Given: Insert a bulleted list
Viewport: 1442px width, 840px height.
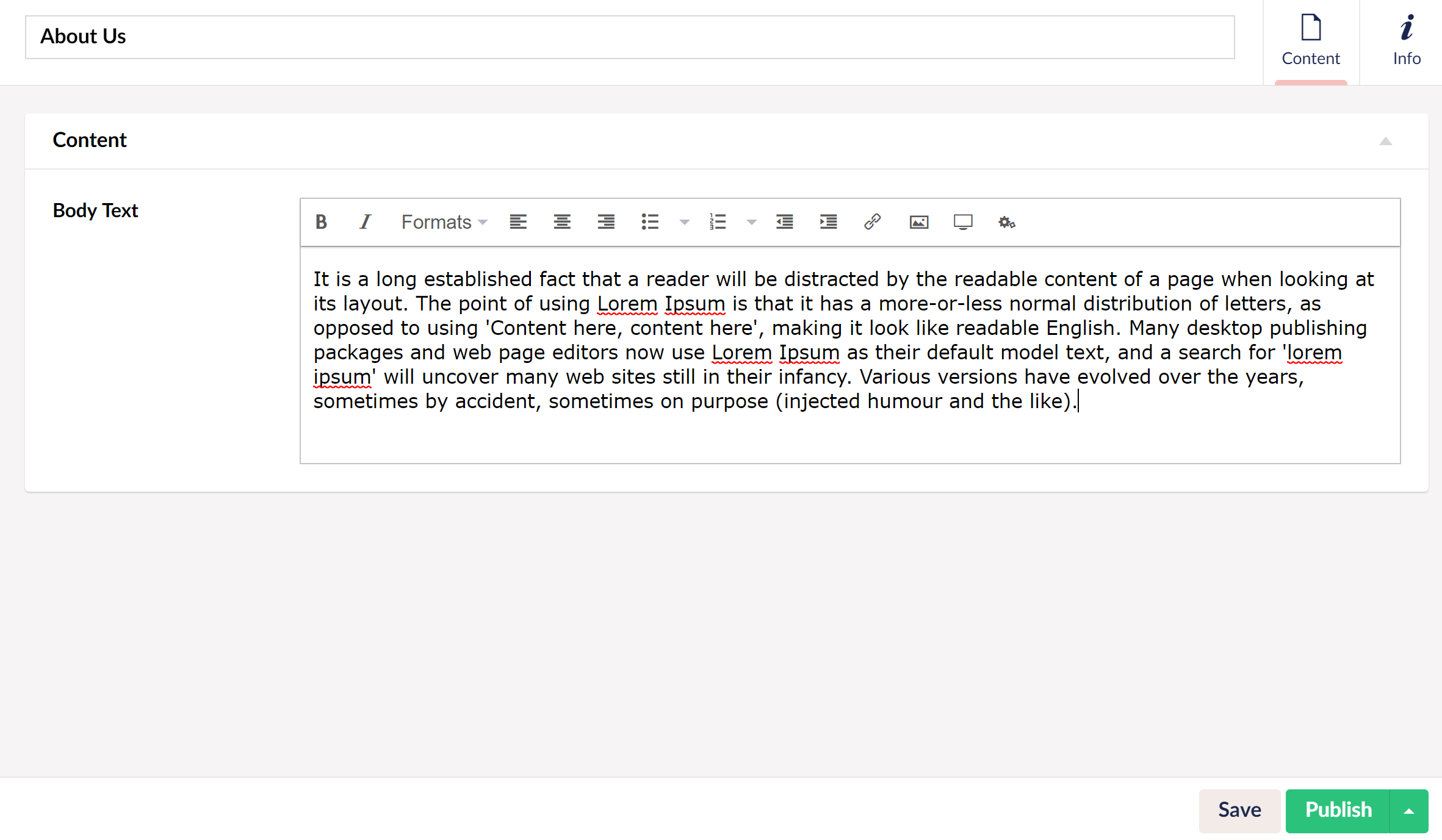Looking at the screenshot, I should (x=650, y=222).
